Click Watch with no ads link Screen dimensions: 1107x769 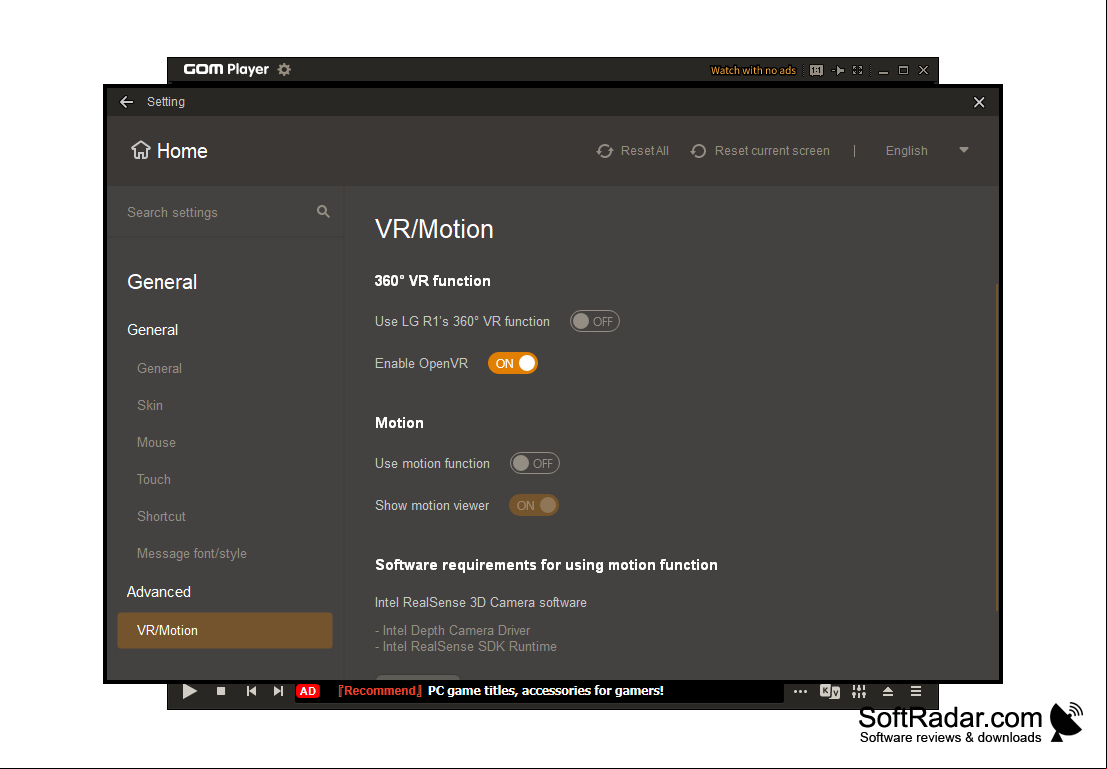tap(753, 70)
